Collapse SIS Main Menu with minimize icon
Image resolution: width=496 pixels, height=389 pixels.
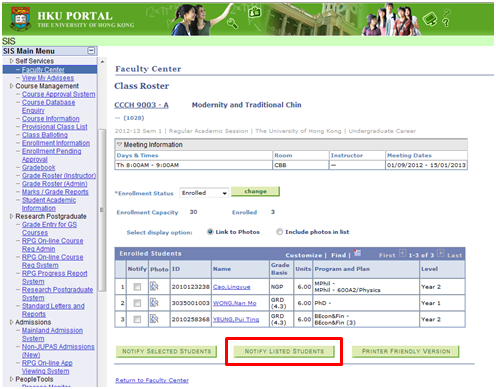(91, 51)
